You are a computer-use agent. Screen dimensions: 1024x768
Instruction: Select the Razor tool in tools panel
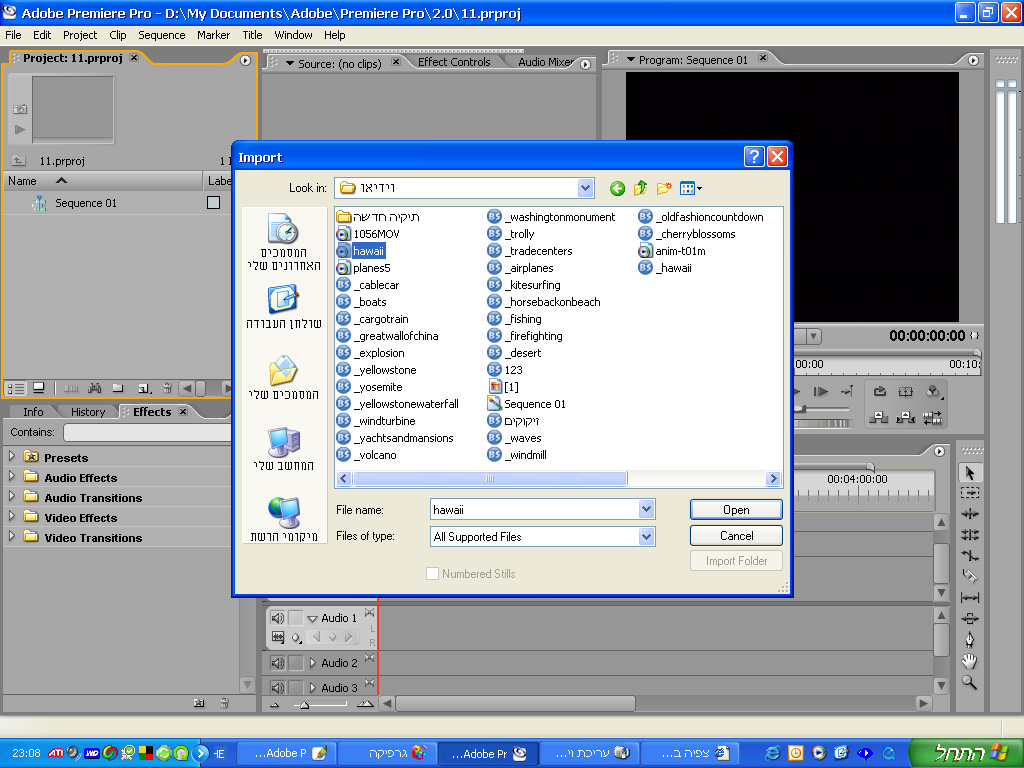pyautogui.click(x=969, y=576)
